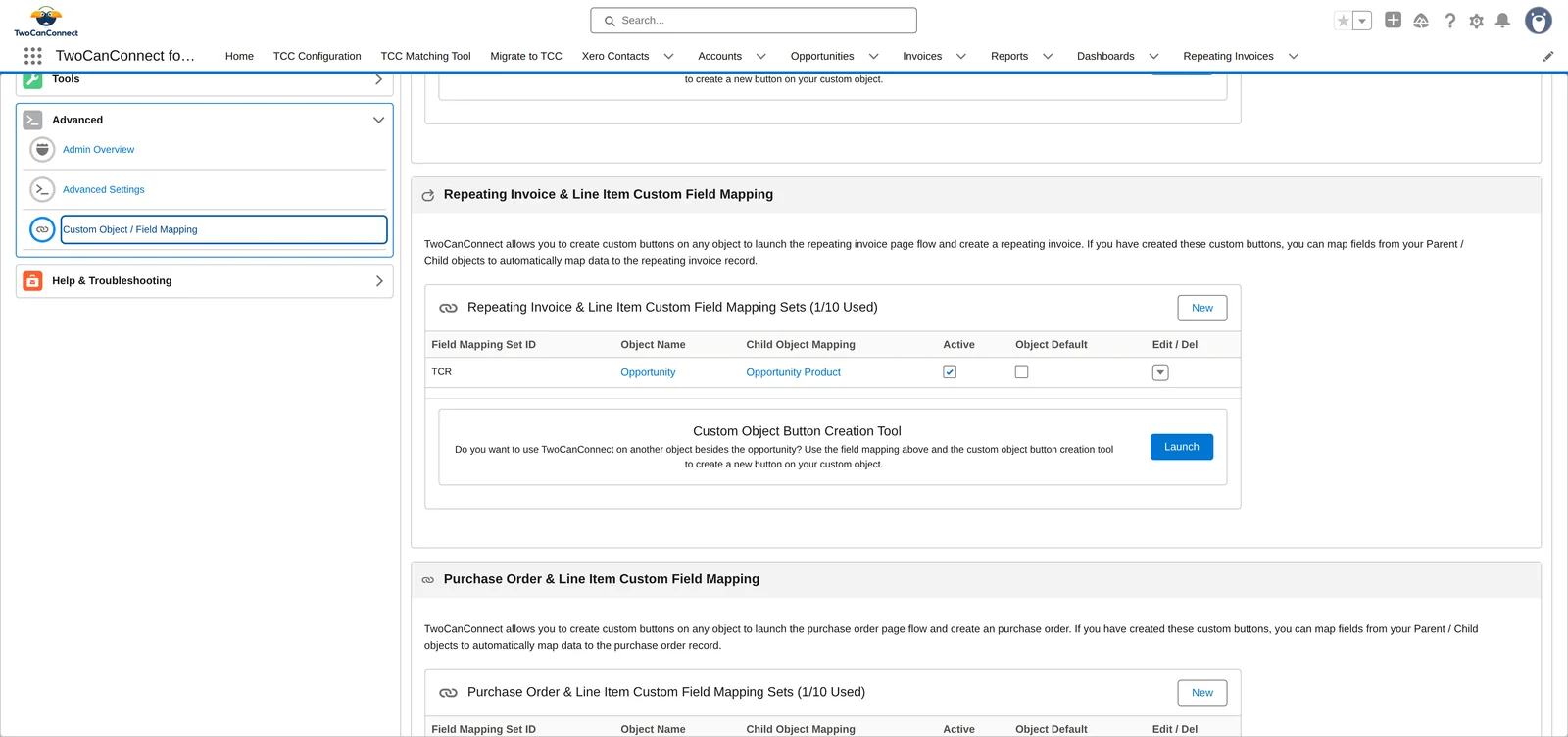Expand the Help & Troubleshooting section chevron

(x=379, y=281)
